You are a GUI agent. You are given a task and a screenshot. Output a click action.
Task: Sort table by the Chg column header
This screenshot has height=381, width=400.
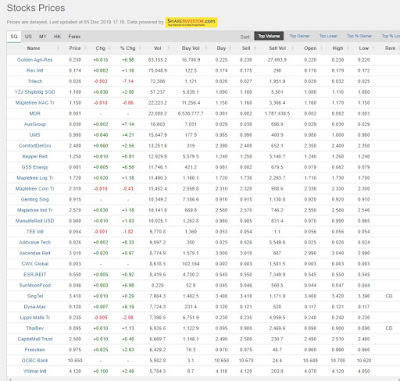[100, 48]
